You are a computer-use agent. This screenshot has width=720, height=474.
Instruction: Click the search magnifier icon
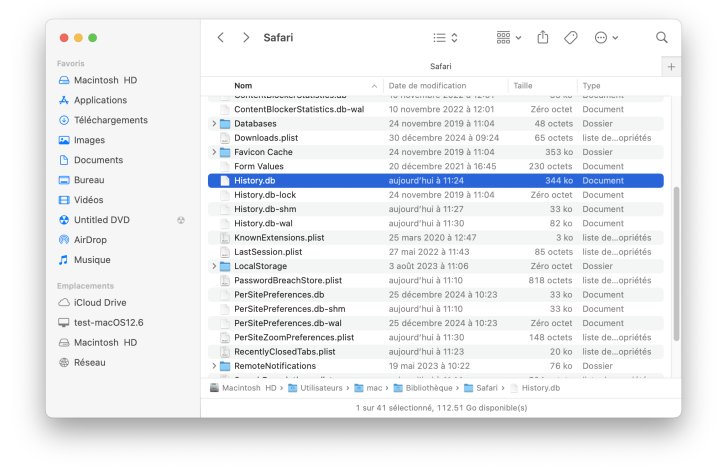(x=661, y=38)
